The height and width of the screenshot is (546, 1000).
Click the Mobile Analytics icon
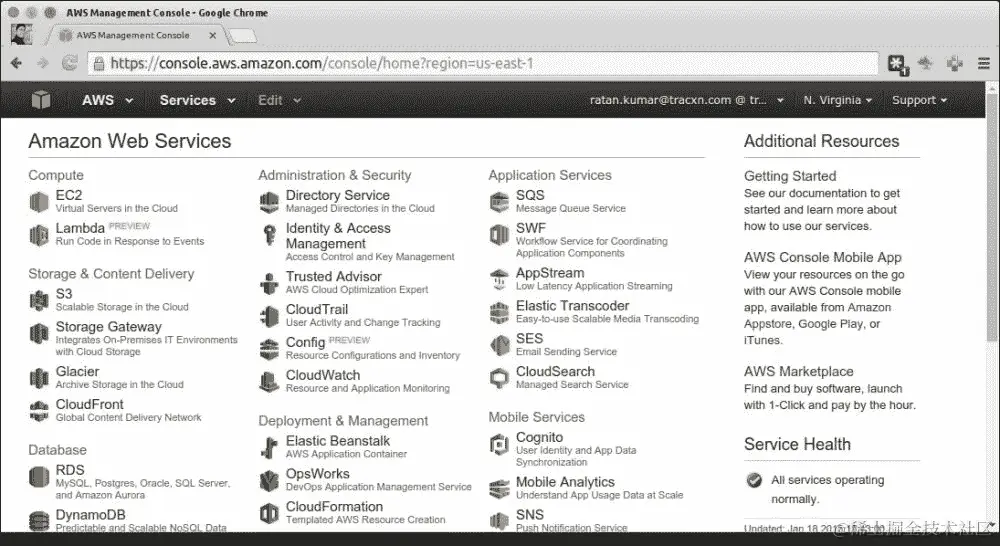499,489
